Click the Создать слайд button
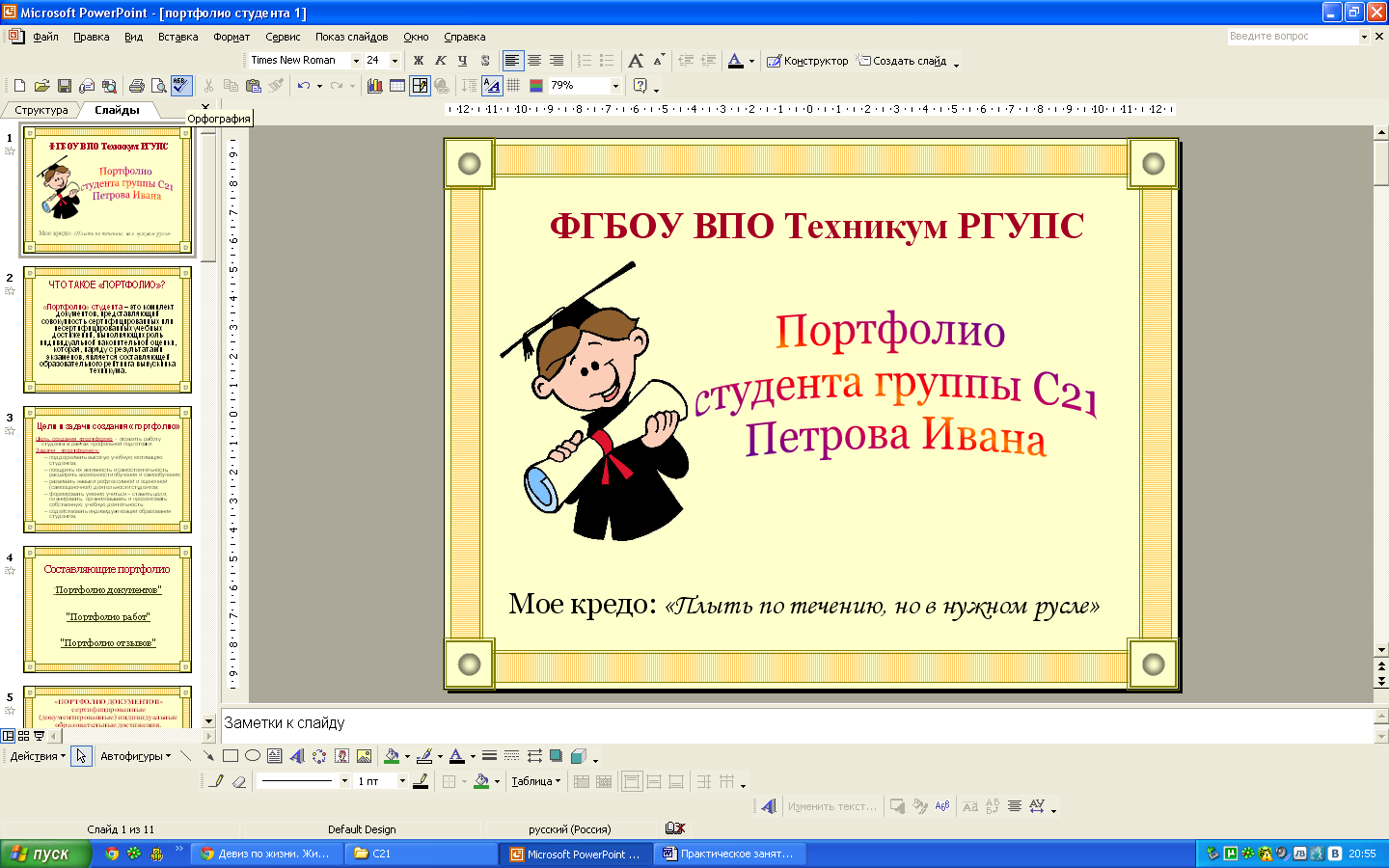Image resolution: width=1389 pixels, height=868 pixels. (x=902, y=61)
